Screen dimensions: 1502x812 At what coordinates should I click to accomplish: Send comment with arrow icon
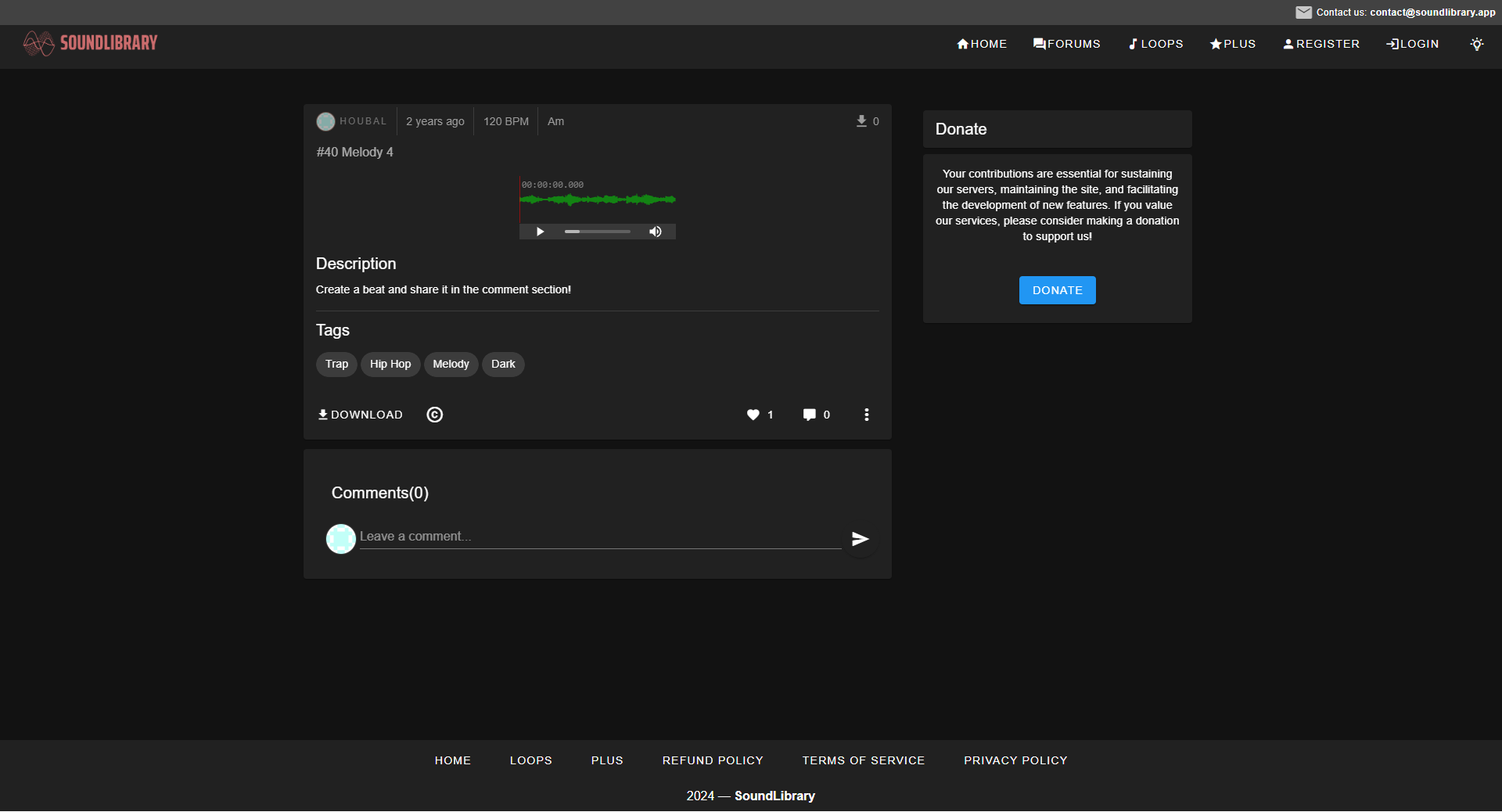pyautogui.click(x=861, y=539)
